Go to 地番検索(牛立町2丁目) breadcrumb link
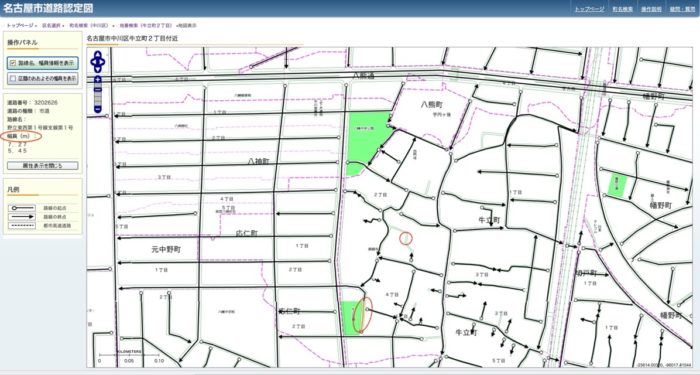The height and width of the screenshot is (375, 700). (x=145, y=26)
